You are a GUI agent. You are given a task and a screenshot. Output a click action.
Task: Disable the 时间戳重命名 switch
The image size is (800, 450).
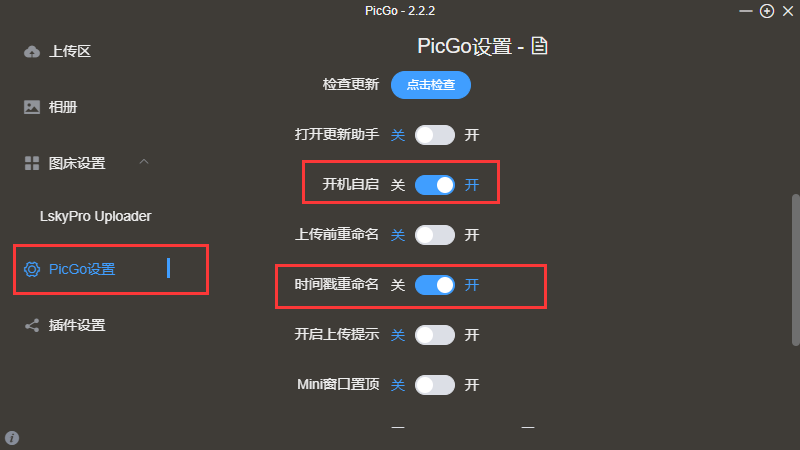tap(435, 285)
